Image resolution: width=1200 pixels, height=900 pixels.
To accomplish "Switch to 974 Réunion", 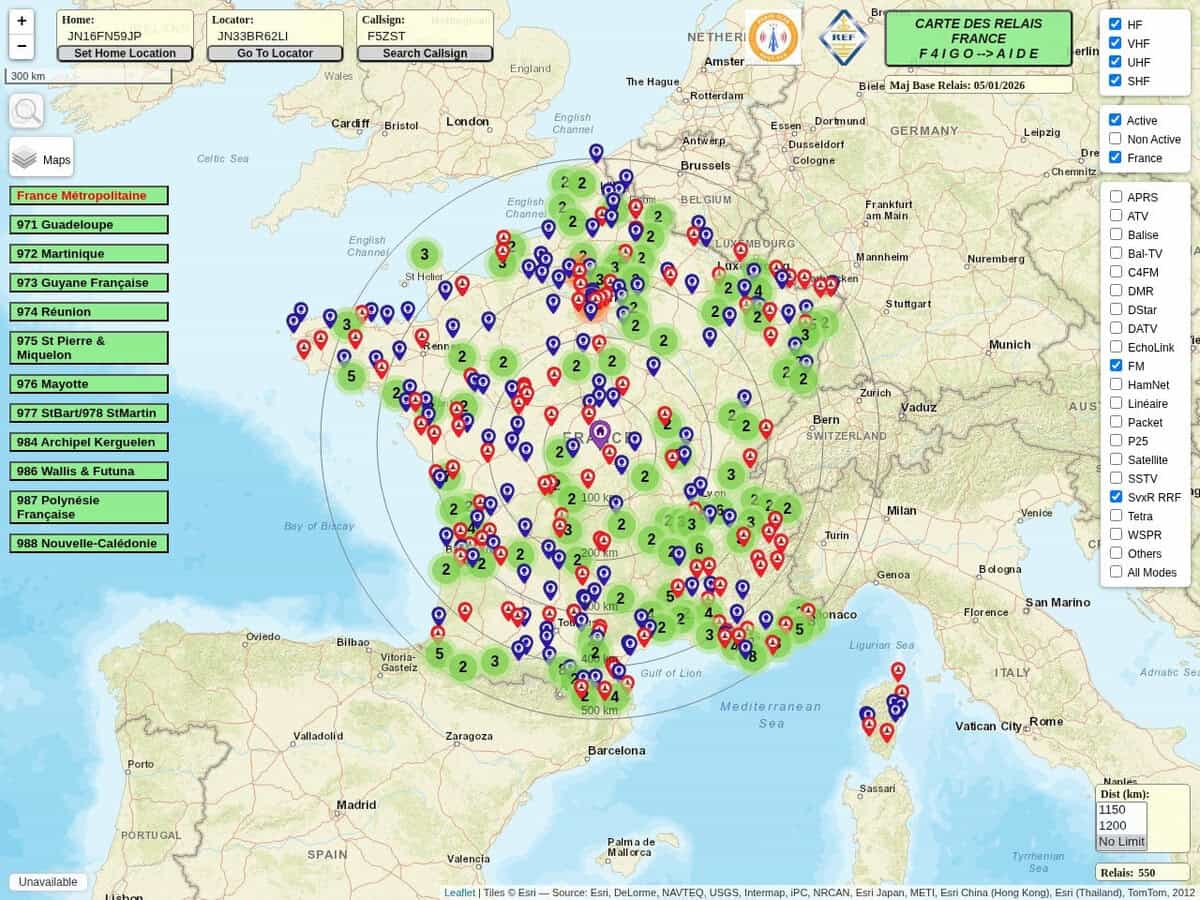I will pyautogui.click(x=89, y=311).
